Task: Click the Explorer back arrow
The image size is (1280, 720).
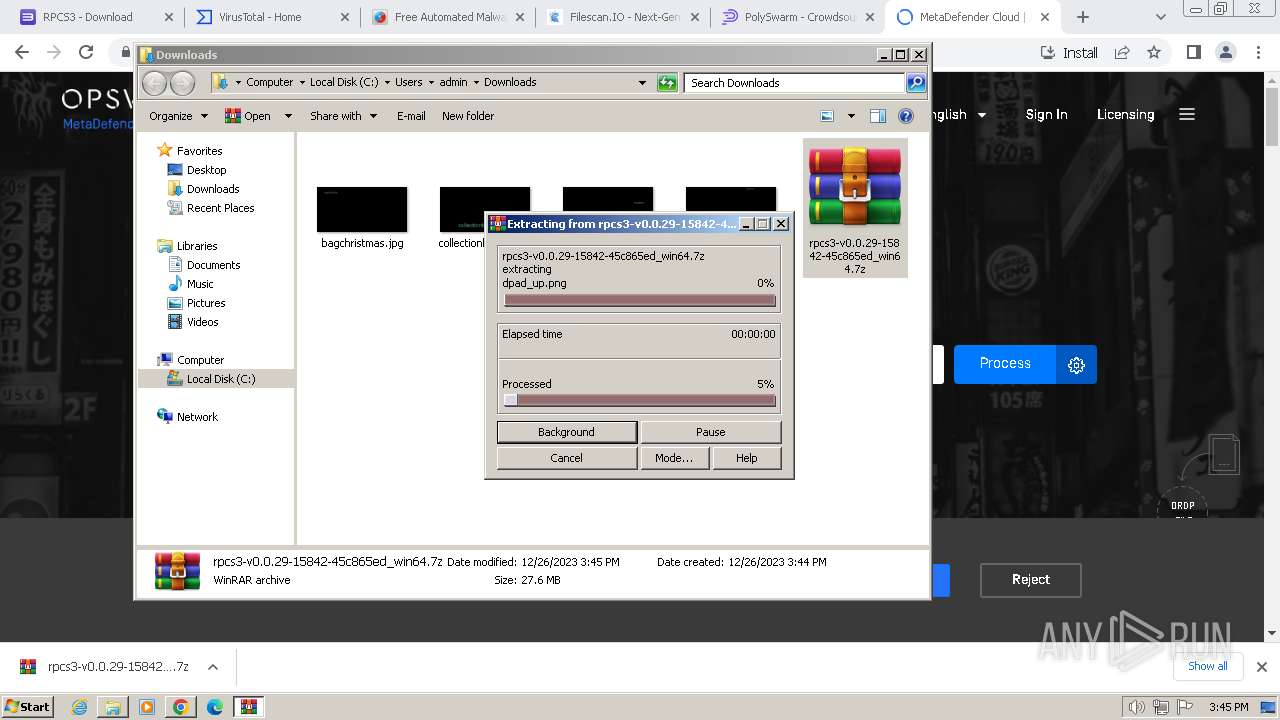Action: tap(154, 83)
